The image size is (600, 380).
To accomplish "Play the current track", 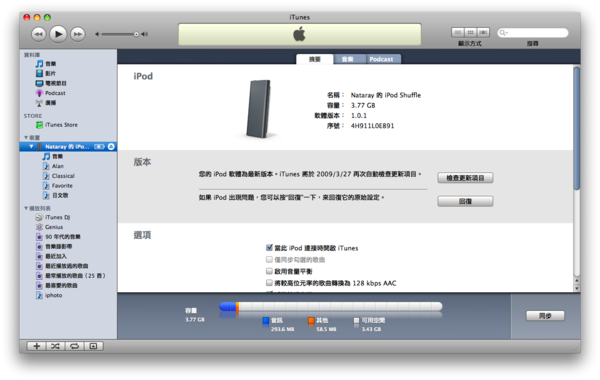I will coord(58,34).
